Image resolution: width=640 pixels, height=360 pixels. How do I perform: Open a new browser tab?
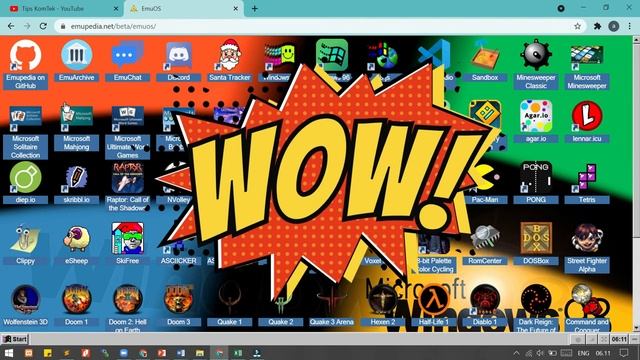click(x=255, y=9)
